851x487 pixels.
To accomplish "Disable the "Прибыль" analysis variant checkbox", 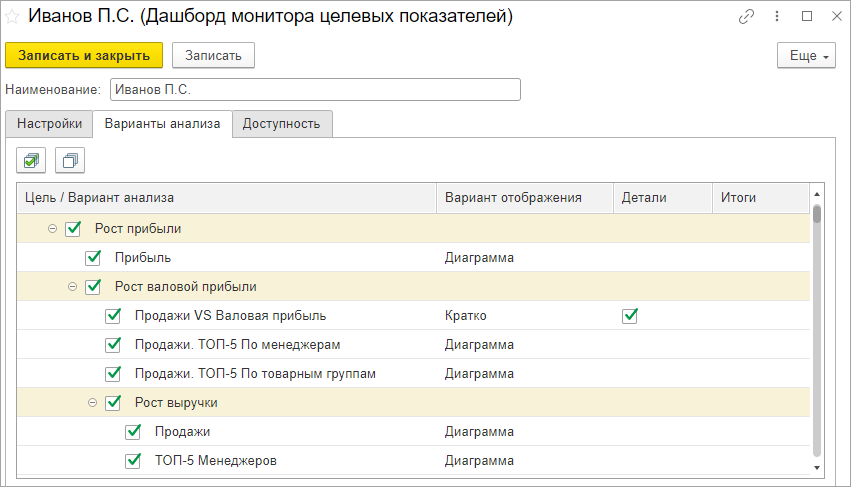I will pos(94,258).
